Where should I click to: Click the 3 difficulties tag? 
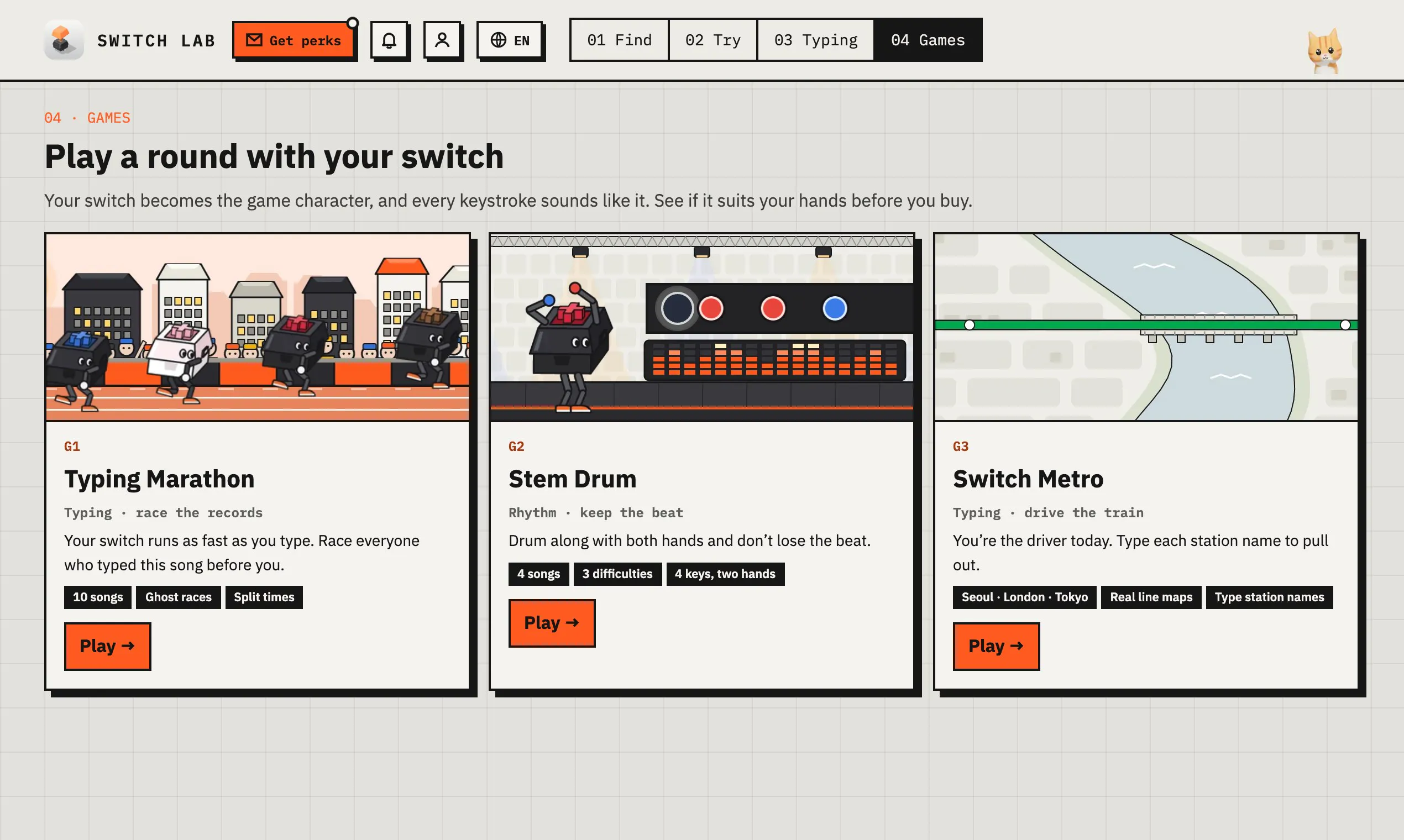(x=617, y=574)
